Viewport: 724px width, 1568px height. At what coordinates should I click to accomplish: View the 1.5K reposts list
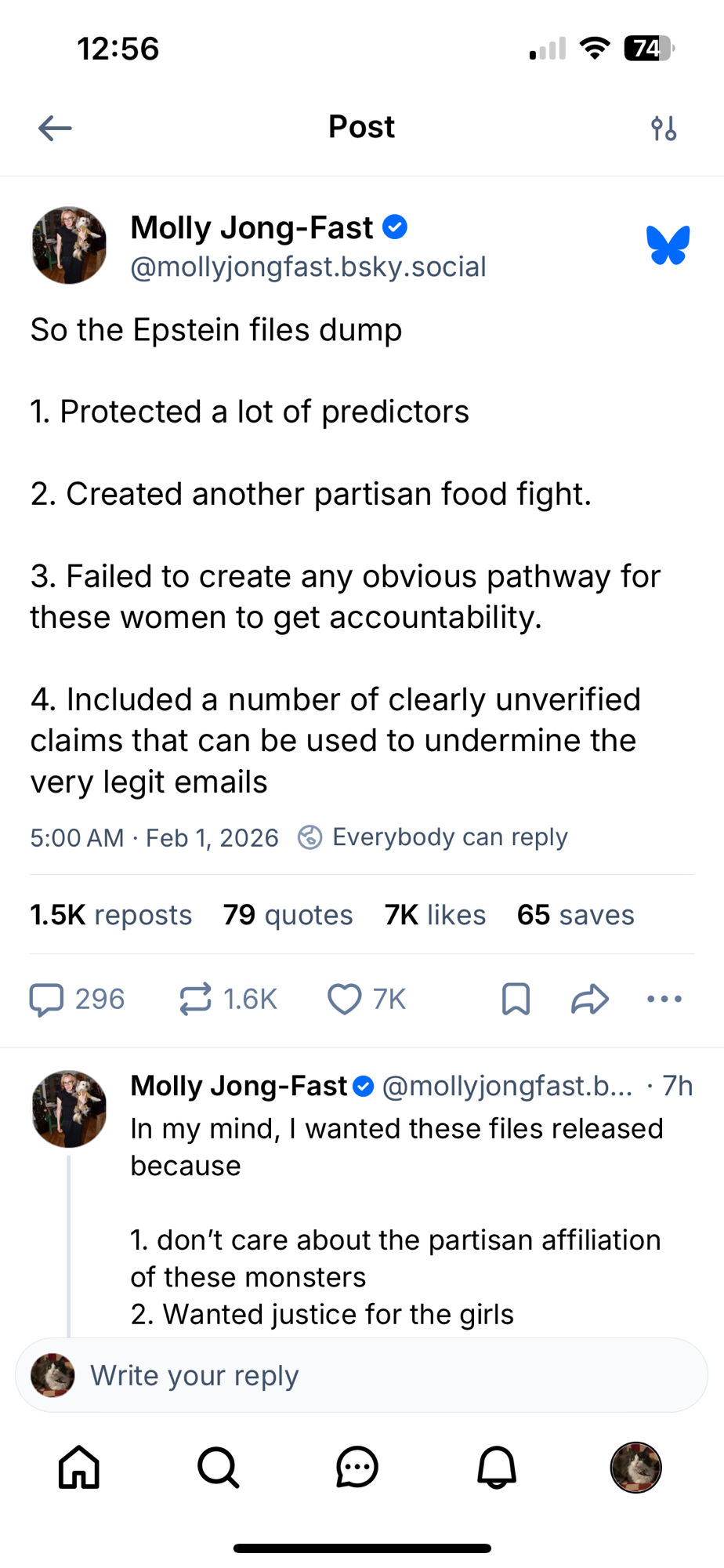click(111, 915)
